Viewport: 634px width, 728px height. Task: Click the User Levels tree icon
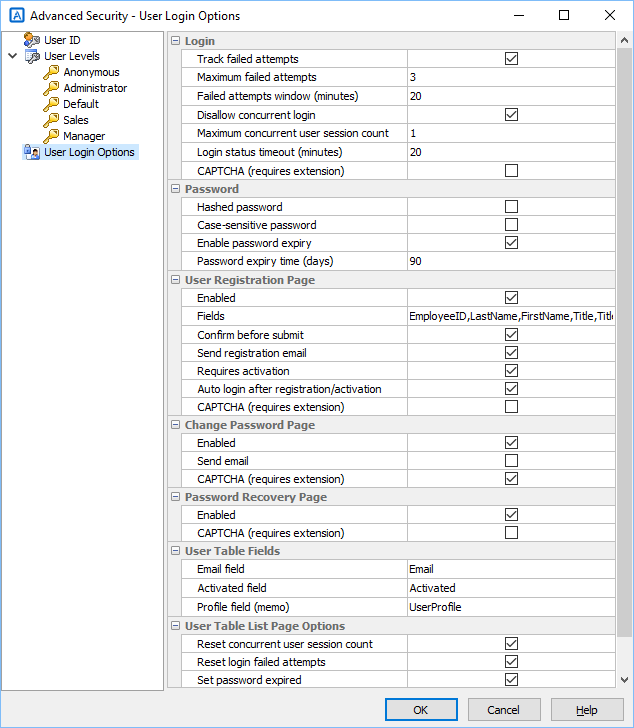pos(32,56)
